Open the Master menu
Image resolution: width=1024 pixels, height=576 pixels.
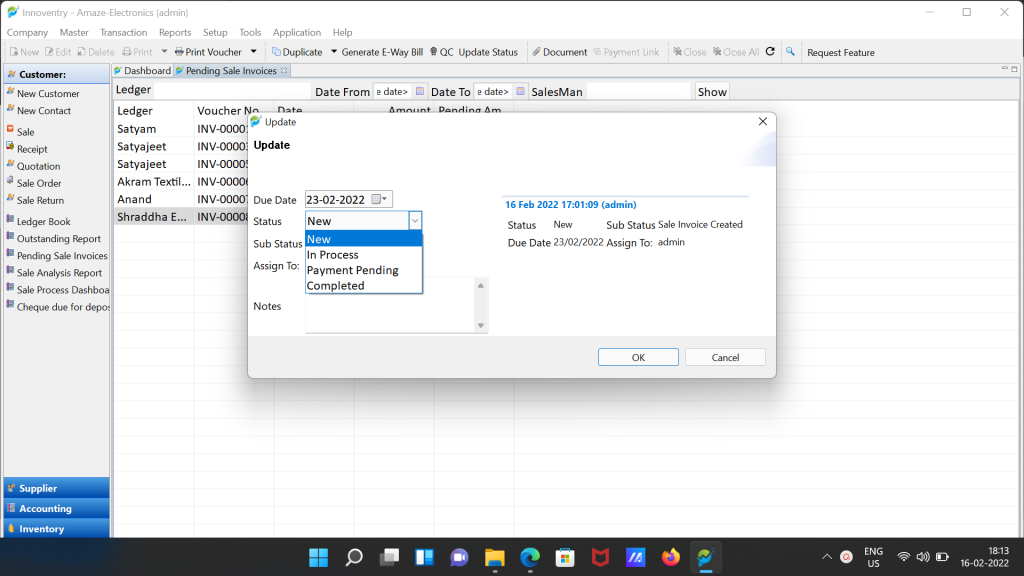74,32
